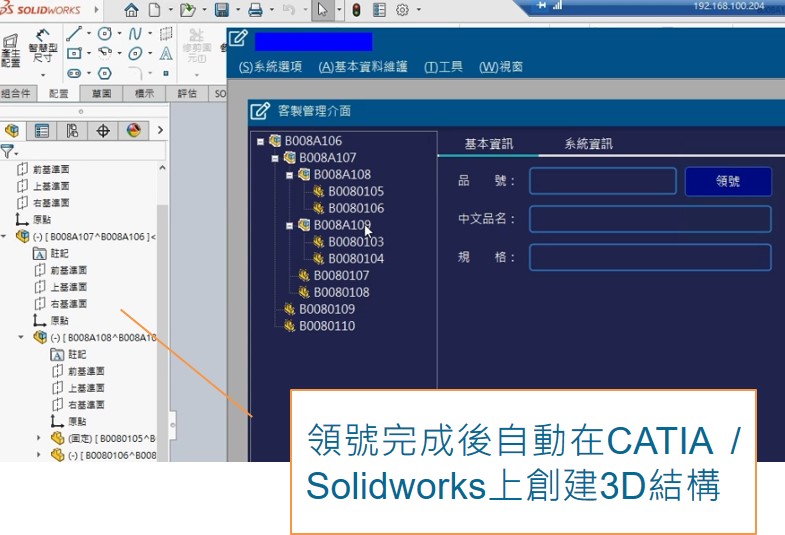Screen dimensions: 785x535
Task: Switch to the 組合件 ribbon tab
Action: [16, 94]
